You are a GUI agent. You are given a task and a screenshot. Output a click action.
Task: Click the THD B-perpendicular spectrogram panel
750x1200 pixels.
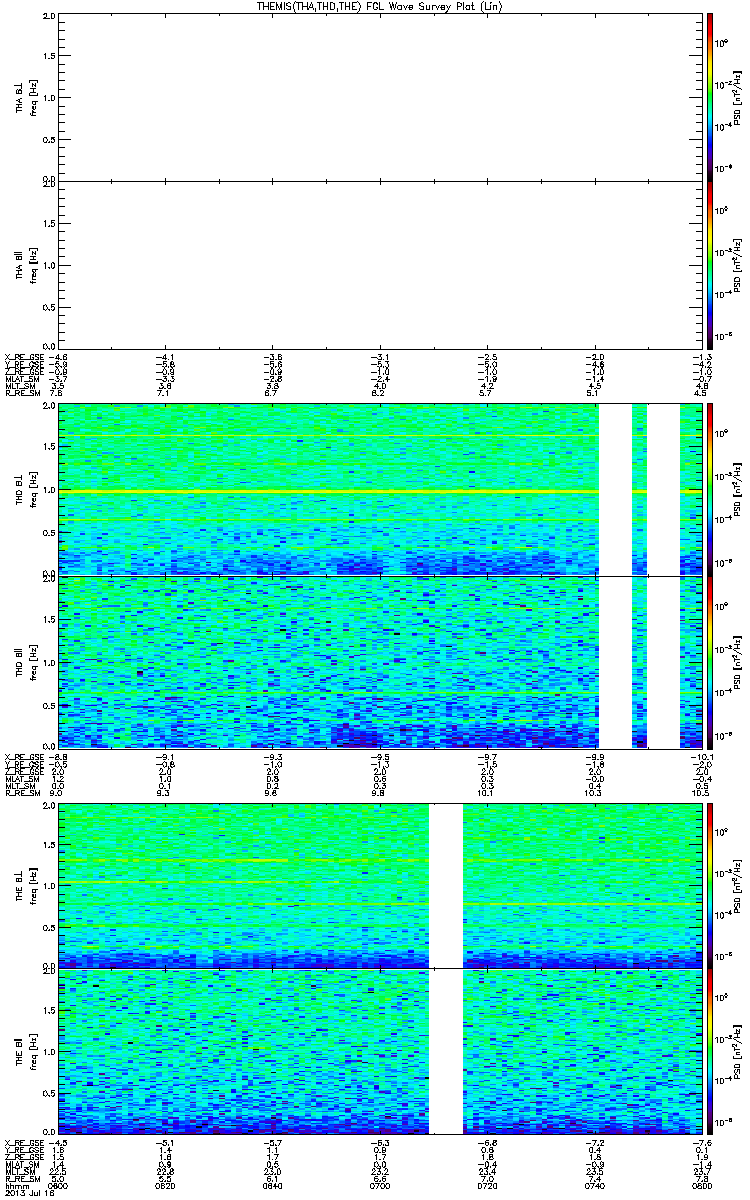point(382,490)
